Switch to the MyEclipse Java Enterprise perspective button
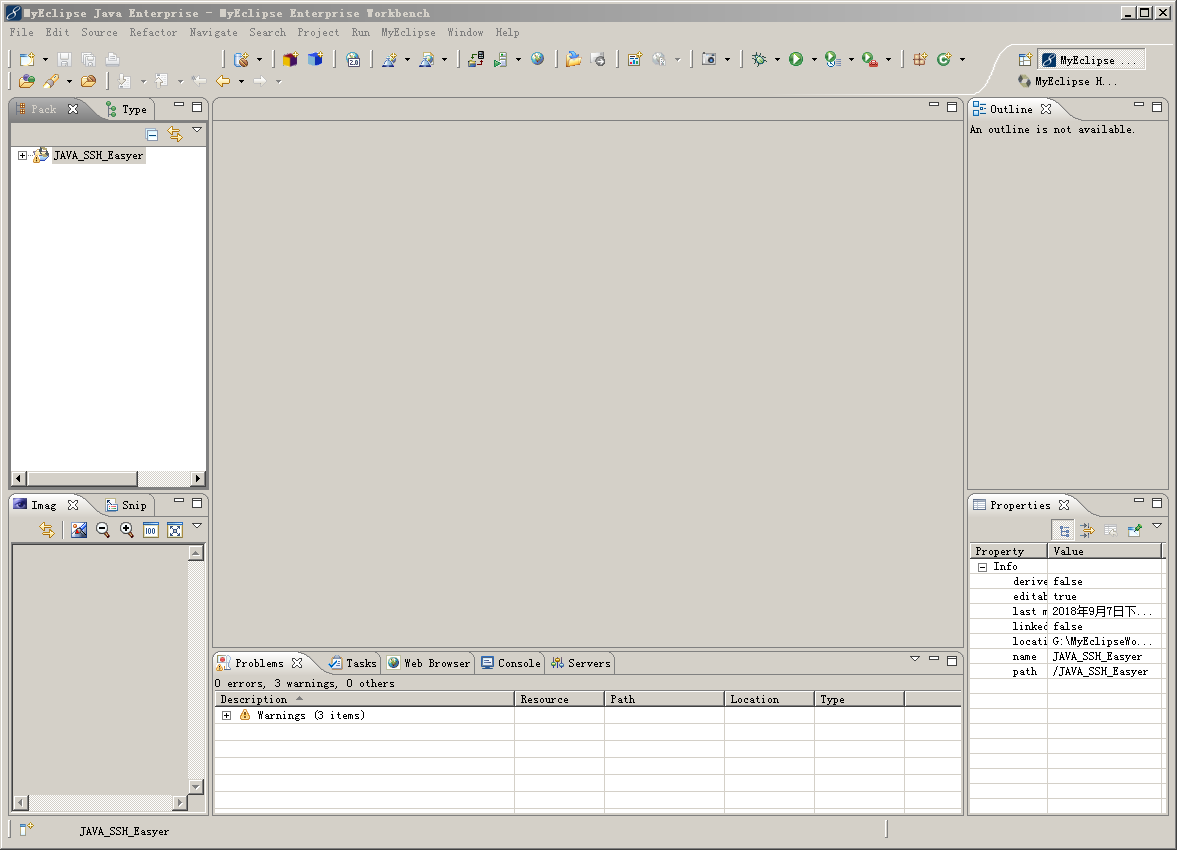Image resolution: width=1177 pixels, height=850 pixels. click(x=1091, y=60)
